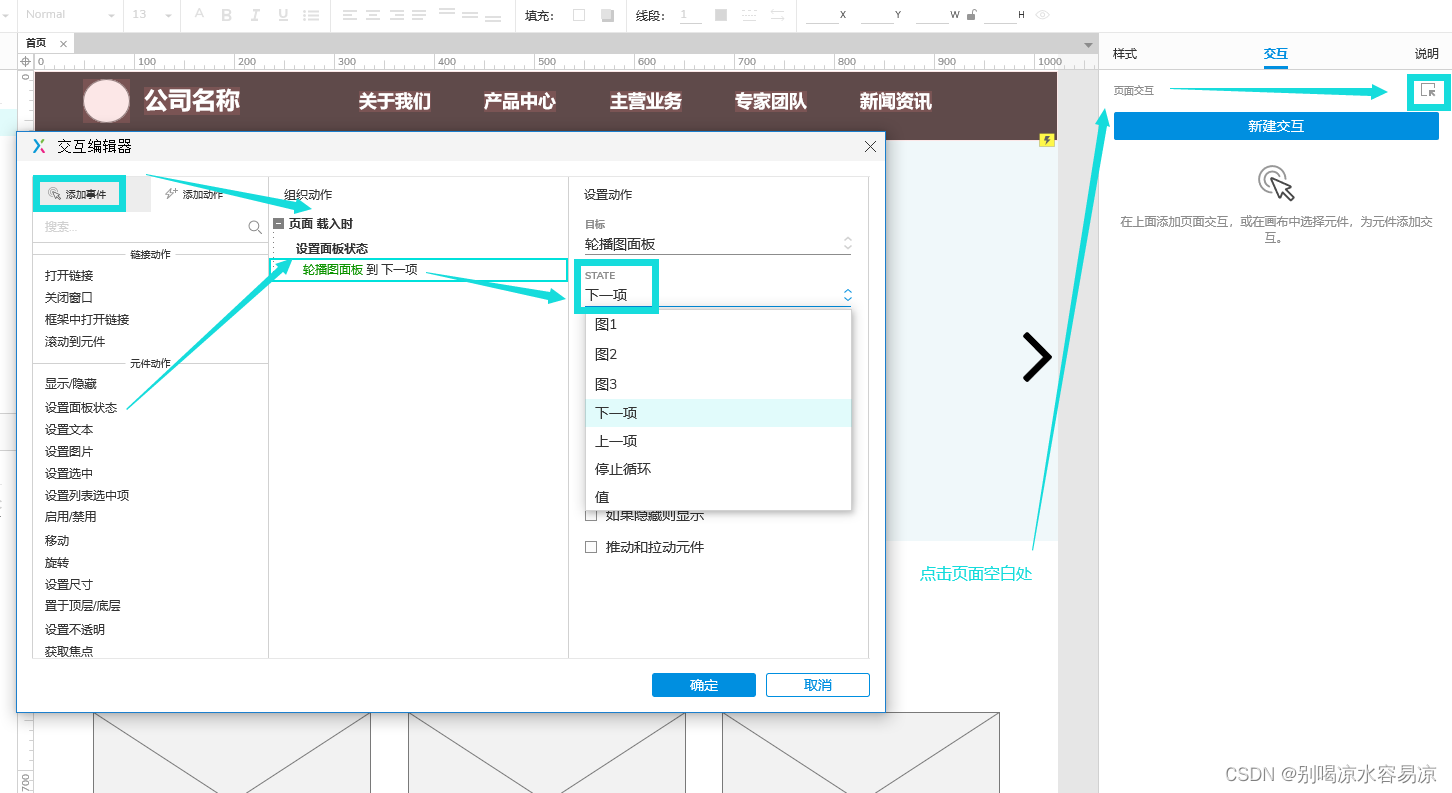Toggle bold formatting
The height and width of the screenshot is (793, 1452).
[x=227, y=15]
